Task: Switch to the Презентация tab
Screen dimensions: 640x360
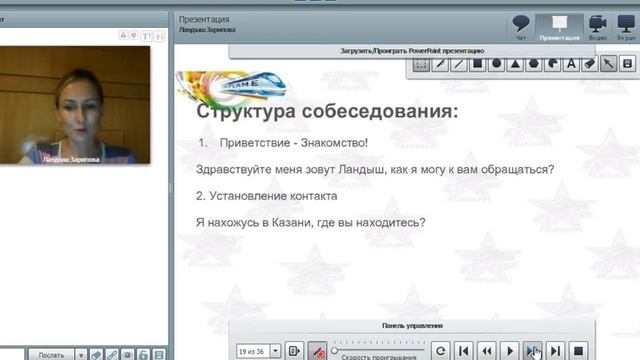Action: pos(559,27)
